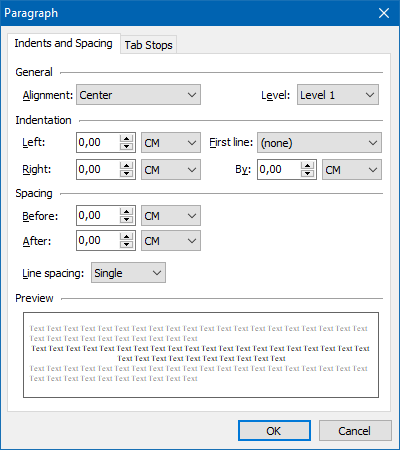Decrease the Left indentation with down arrow
The width and height of the screenshot is (400, 450).
coord(126,146)
